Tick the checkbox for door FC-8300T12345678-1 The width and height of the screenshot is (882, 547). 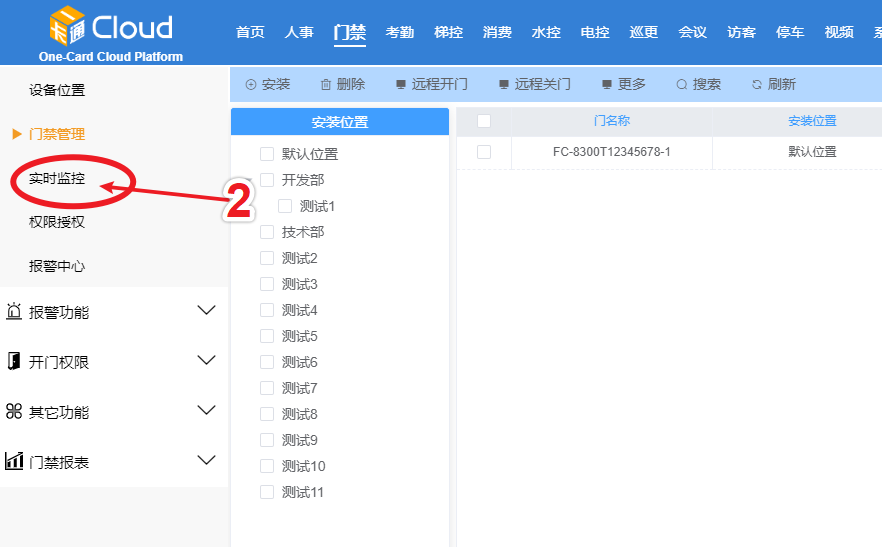484,152
